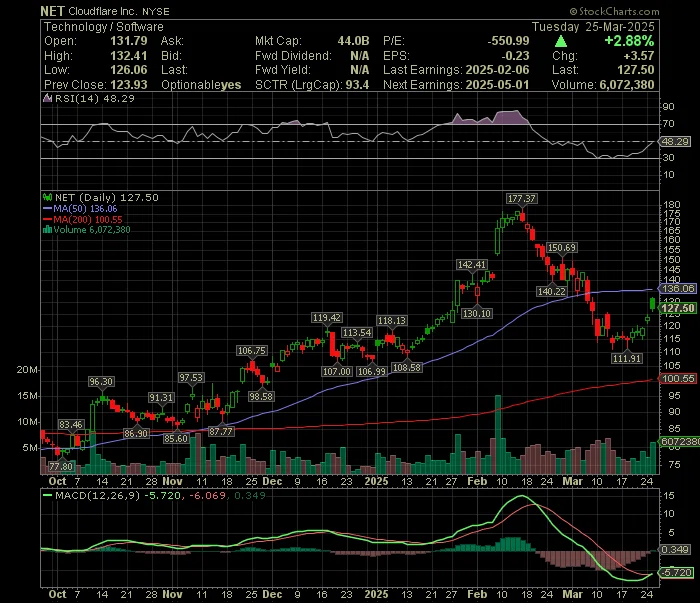Click the EPS value -0.23
Screen dimensions: 700x603
(x=515, y=56)
